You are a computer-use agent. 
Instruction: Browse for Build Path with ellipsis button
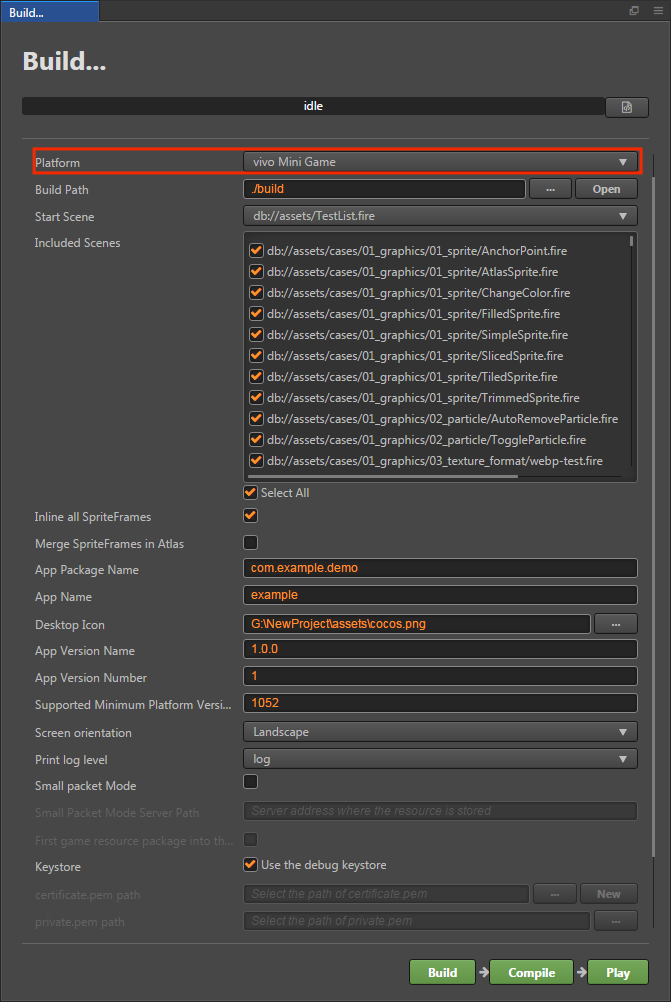[550, 189]
